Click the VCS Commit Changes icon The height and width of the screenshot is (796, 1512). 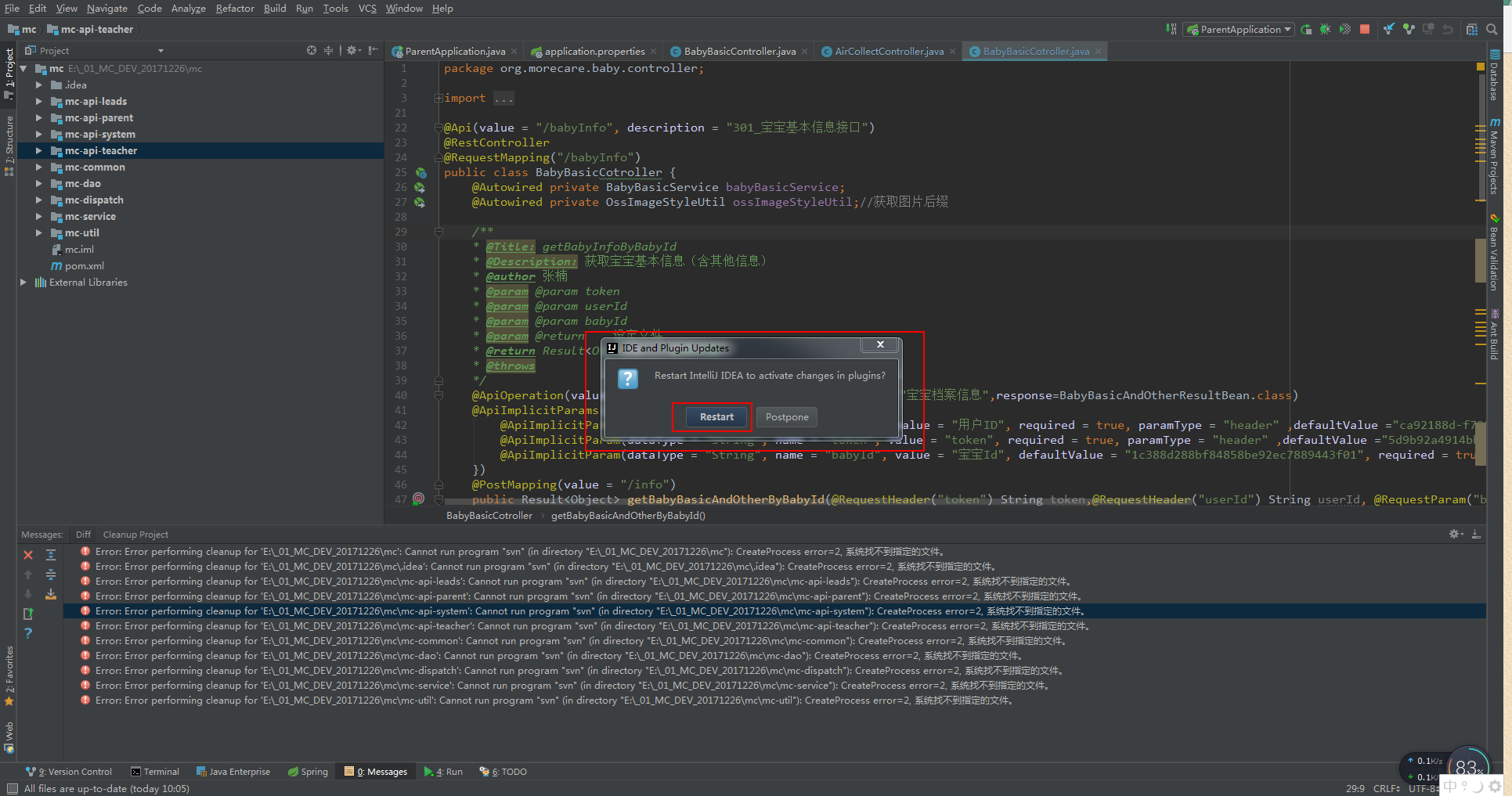point(1409,29)
